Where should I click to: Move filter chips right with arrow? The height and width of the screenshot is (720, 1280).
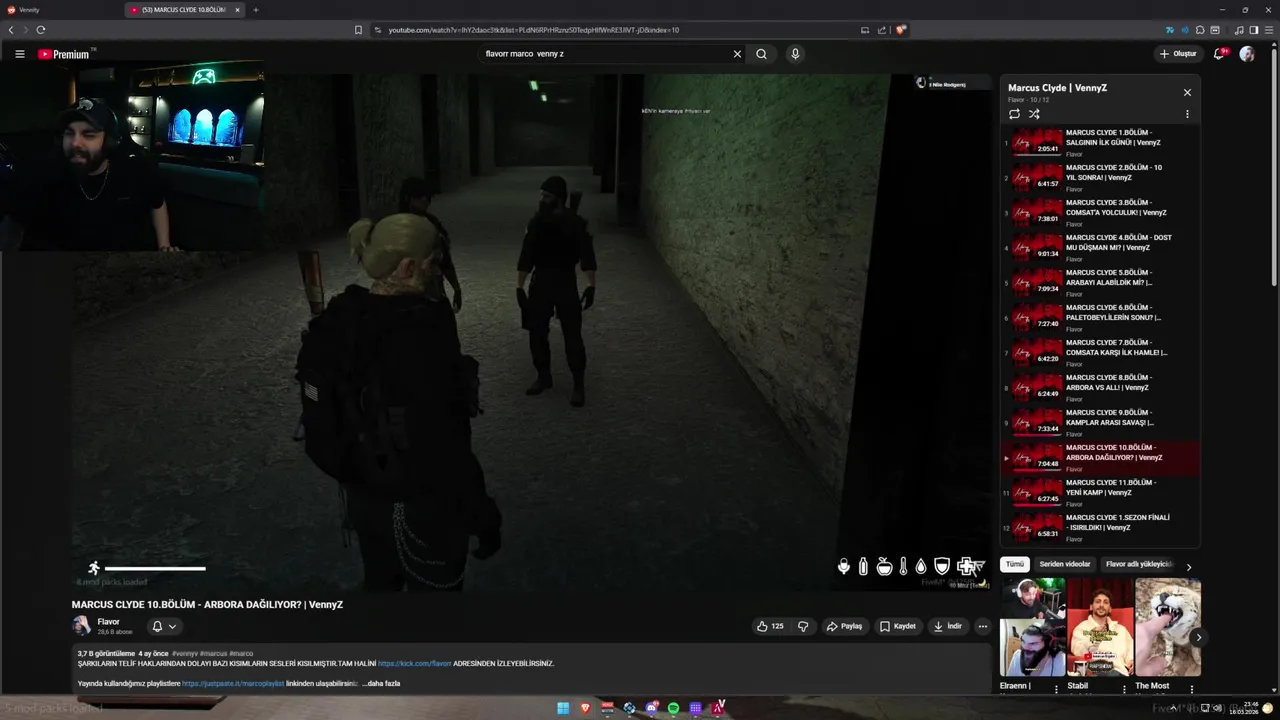[x=1188, y=567]
